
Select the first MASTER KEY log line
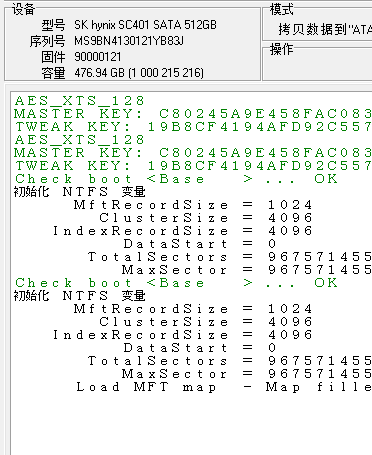click(x=193, y=114)
